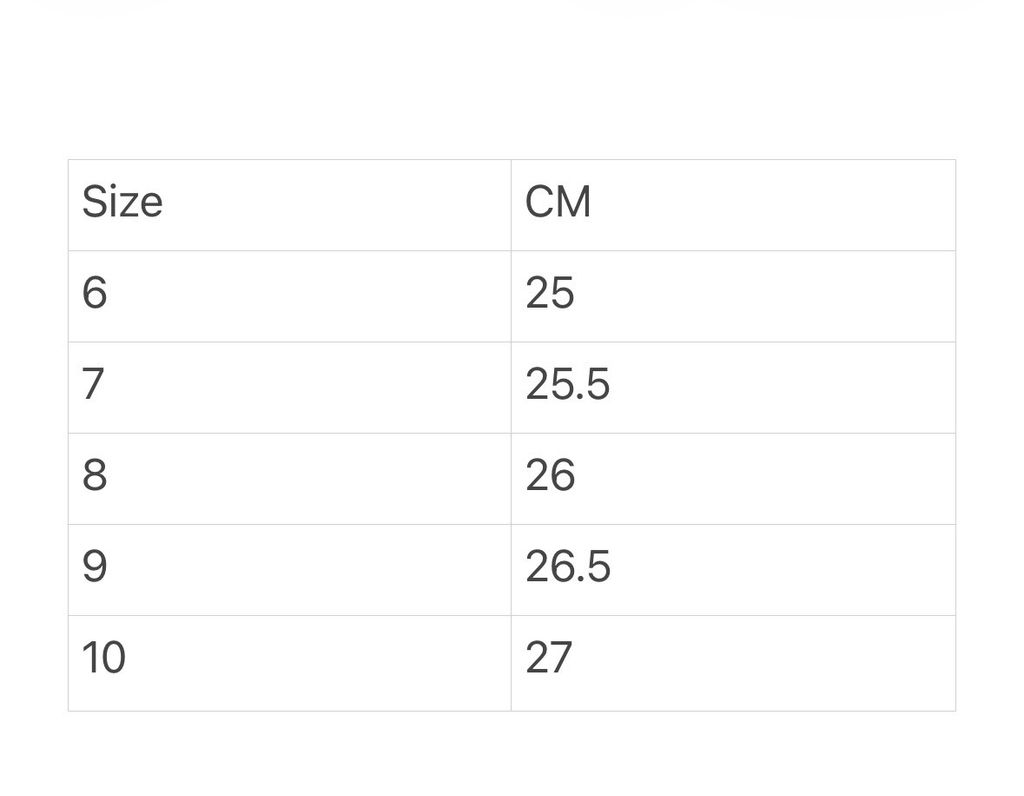Select the 25.5 measurement cell
This screenshot has height=796, width=1024.
(733, 387)
